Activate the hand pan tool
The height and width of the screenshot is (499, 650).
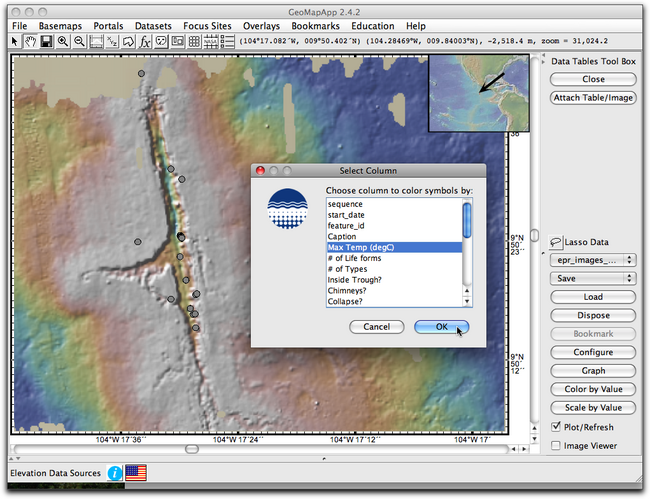[30, 41]
